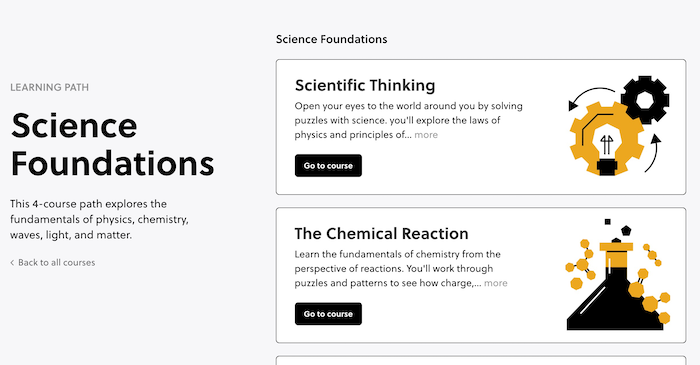Open the Scientific Thinking Go to course button
This screenshot has height=365, width=700.
point(328,166)
